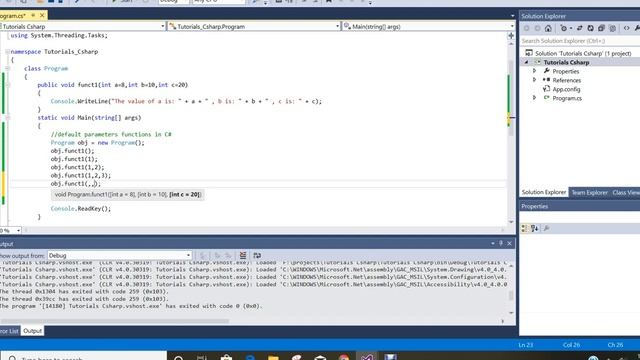Expand References node in Solution Explorer
Screen dimensions: 640x360
(x=534, y=80)
